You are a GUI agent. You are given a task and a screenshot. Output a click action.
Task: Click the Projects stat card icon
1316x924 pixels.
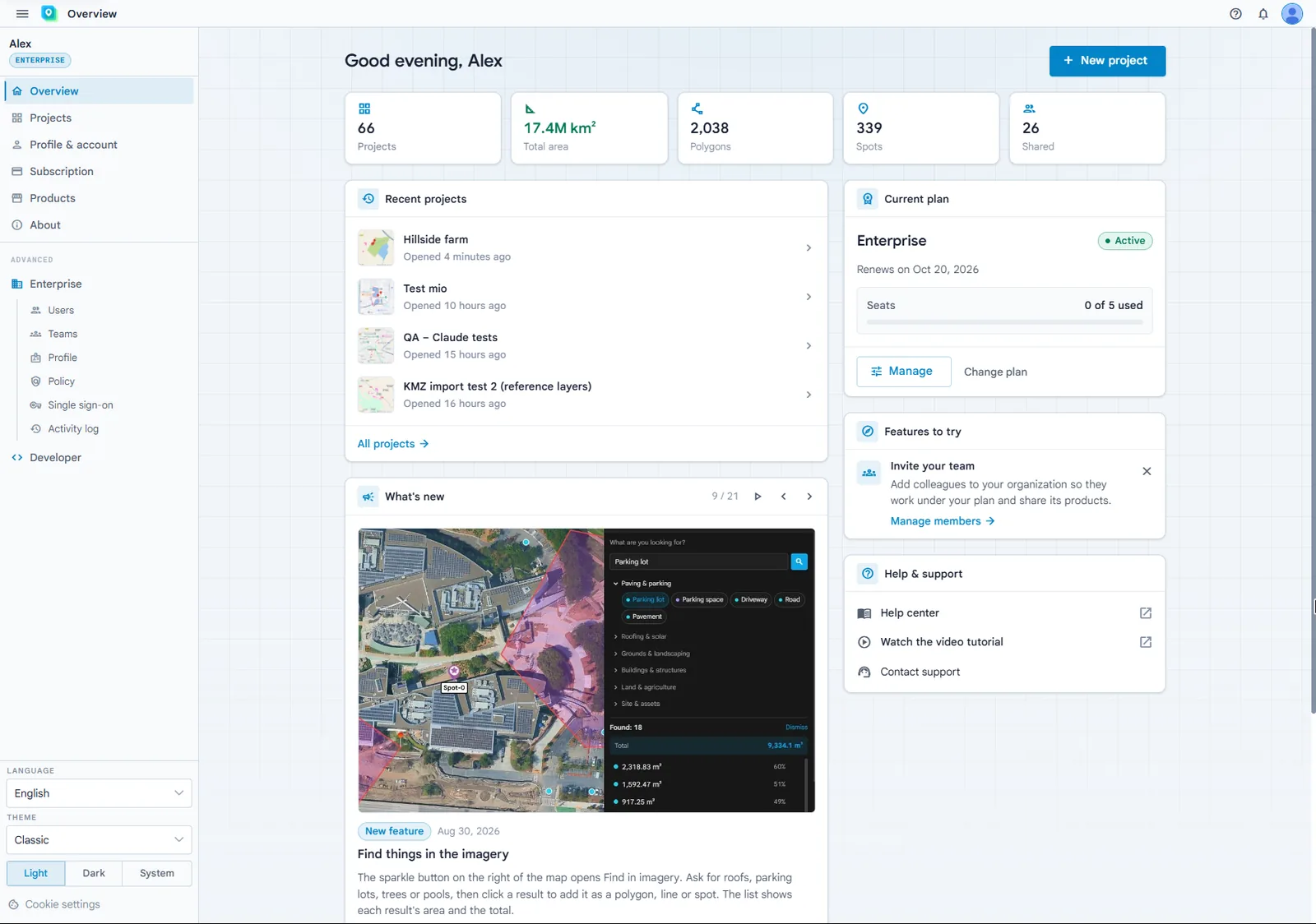coord(364,109)
